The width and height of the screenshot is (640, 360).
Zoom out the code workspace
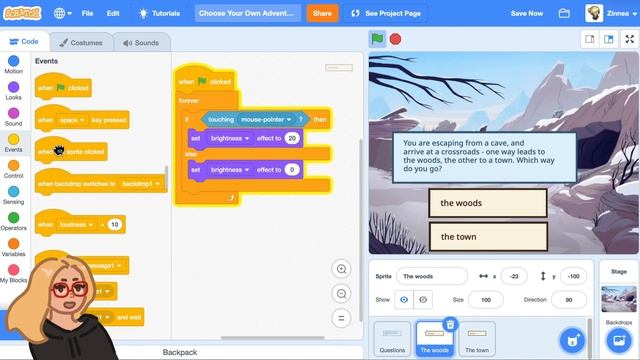[x=341, y=293]
